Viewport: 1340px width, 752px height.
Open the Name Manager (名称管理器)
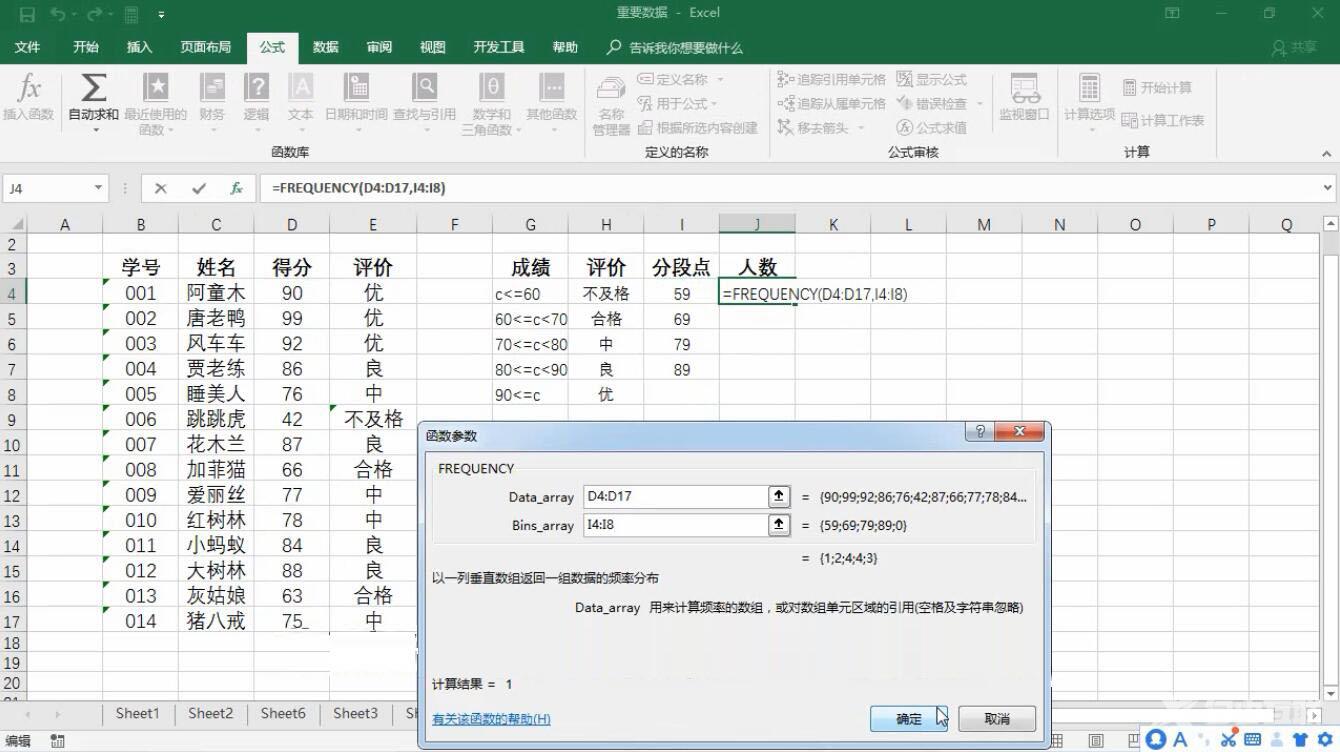611,105
